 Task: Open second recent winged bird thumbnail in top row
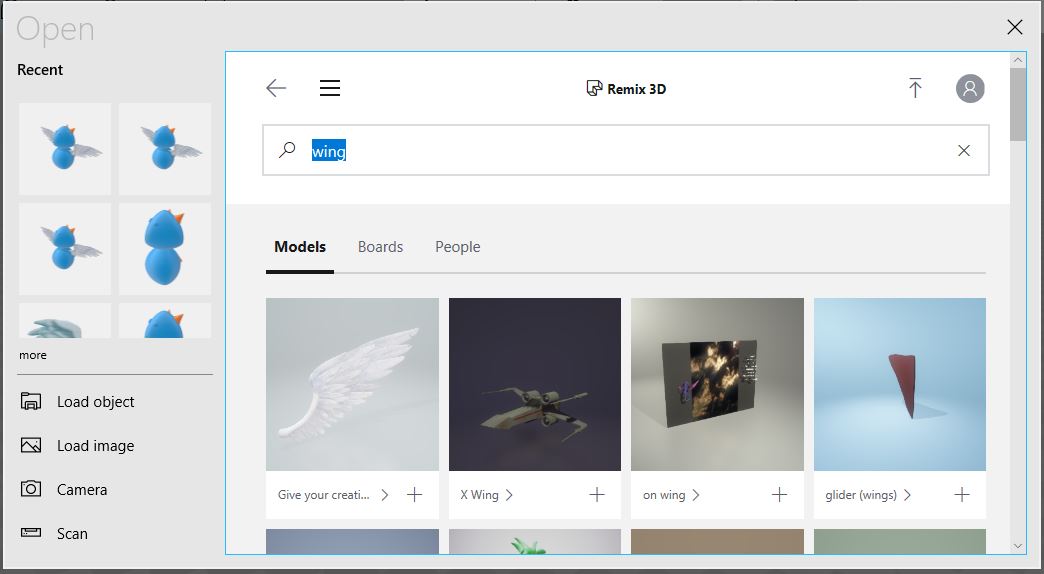pos(164,148)
